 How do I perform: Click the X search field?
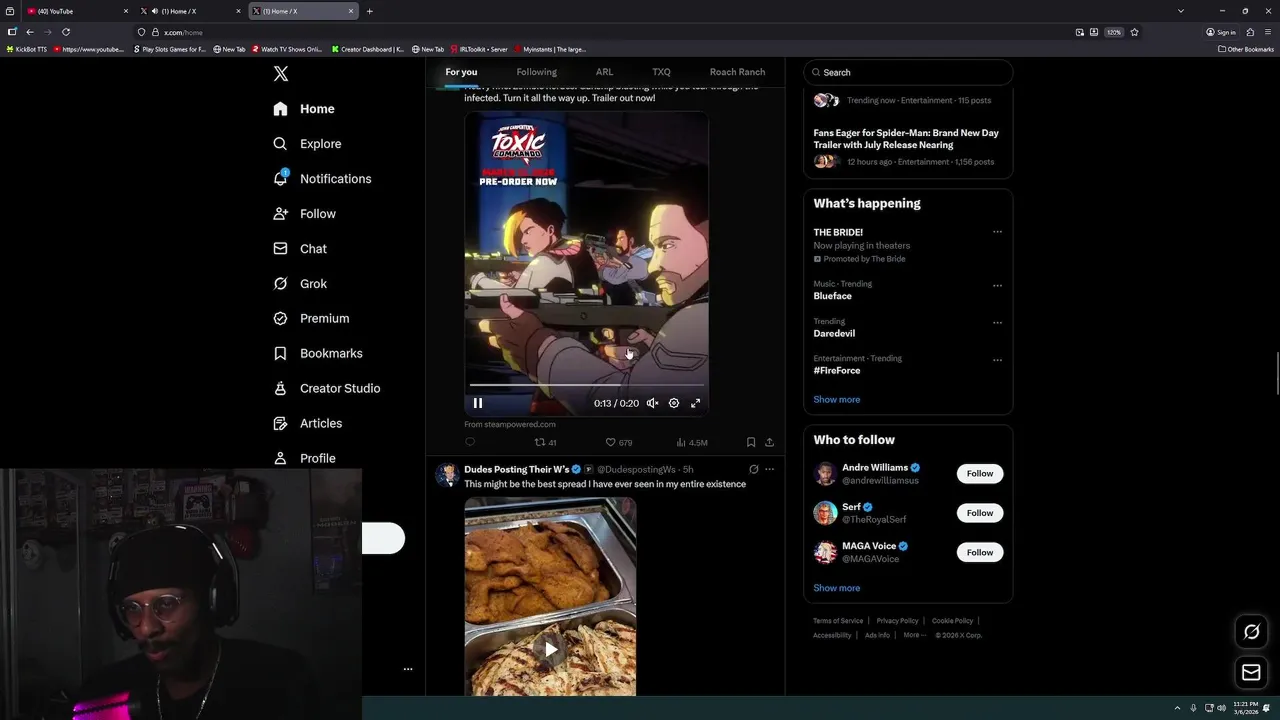click(x=908, y=72)
